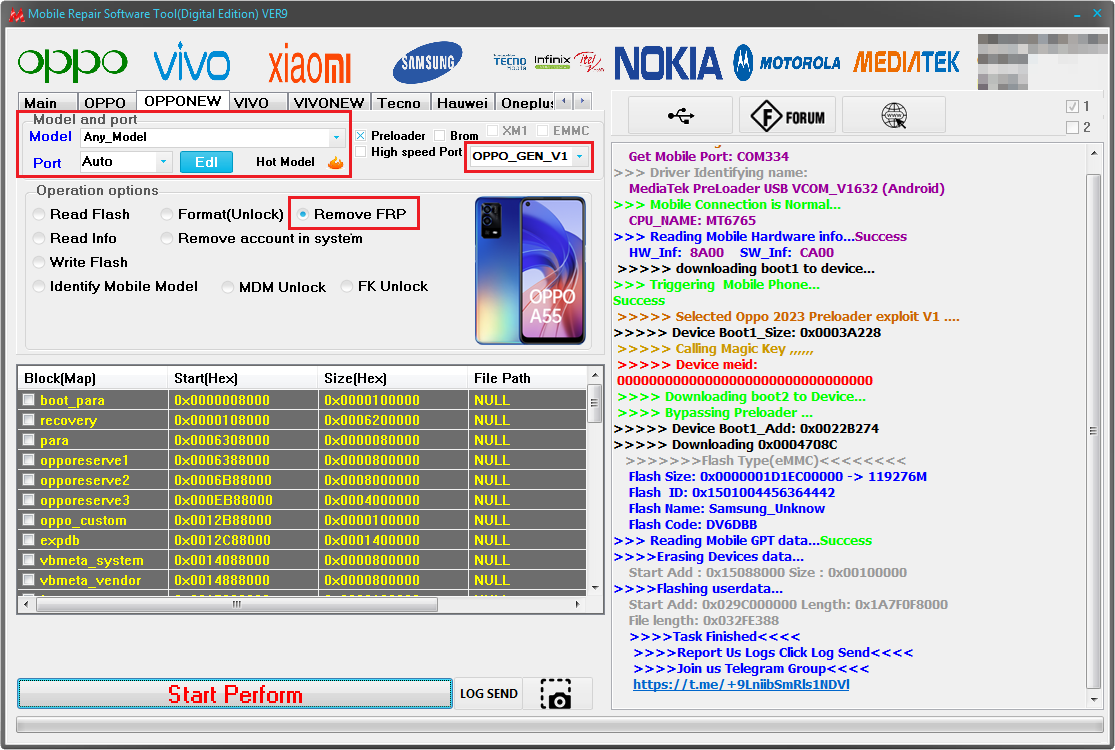Select the Format(Unlock) radio option
The height and width of the screenshot is (750, 1115).
(x=167, y=214)
